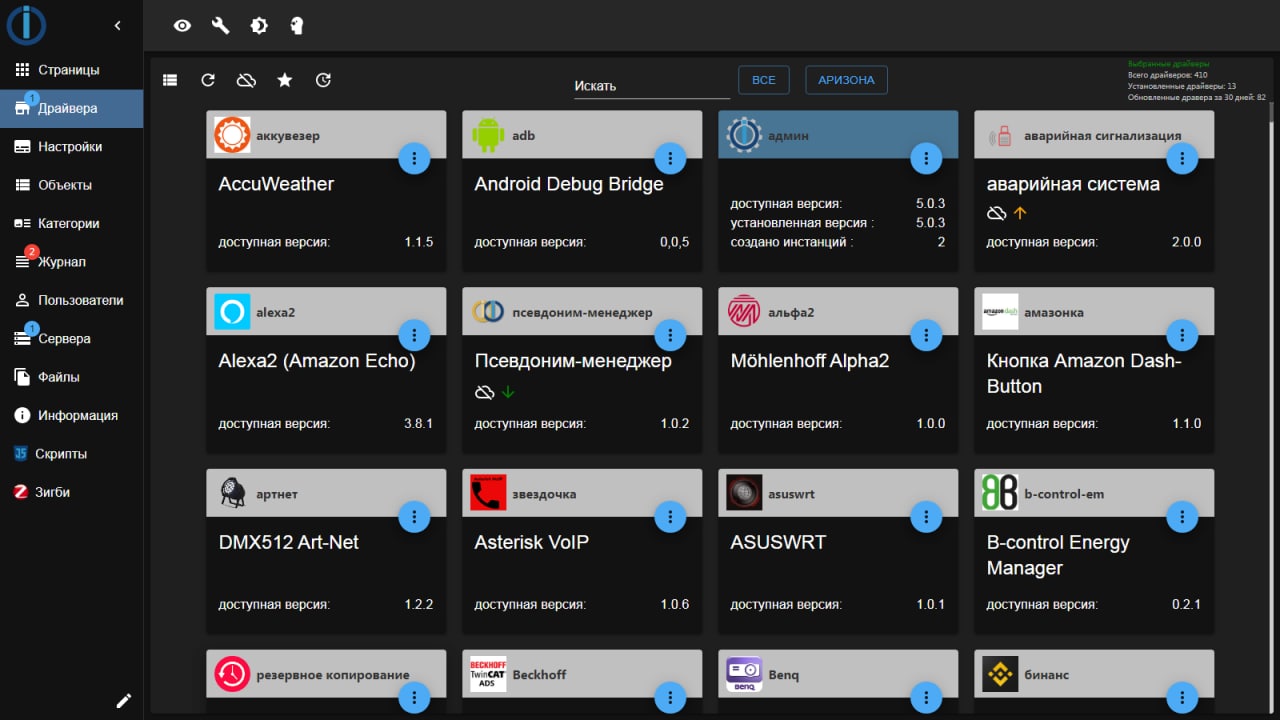
Task: Open Категории in sidebar
Action: point(71,223)
